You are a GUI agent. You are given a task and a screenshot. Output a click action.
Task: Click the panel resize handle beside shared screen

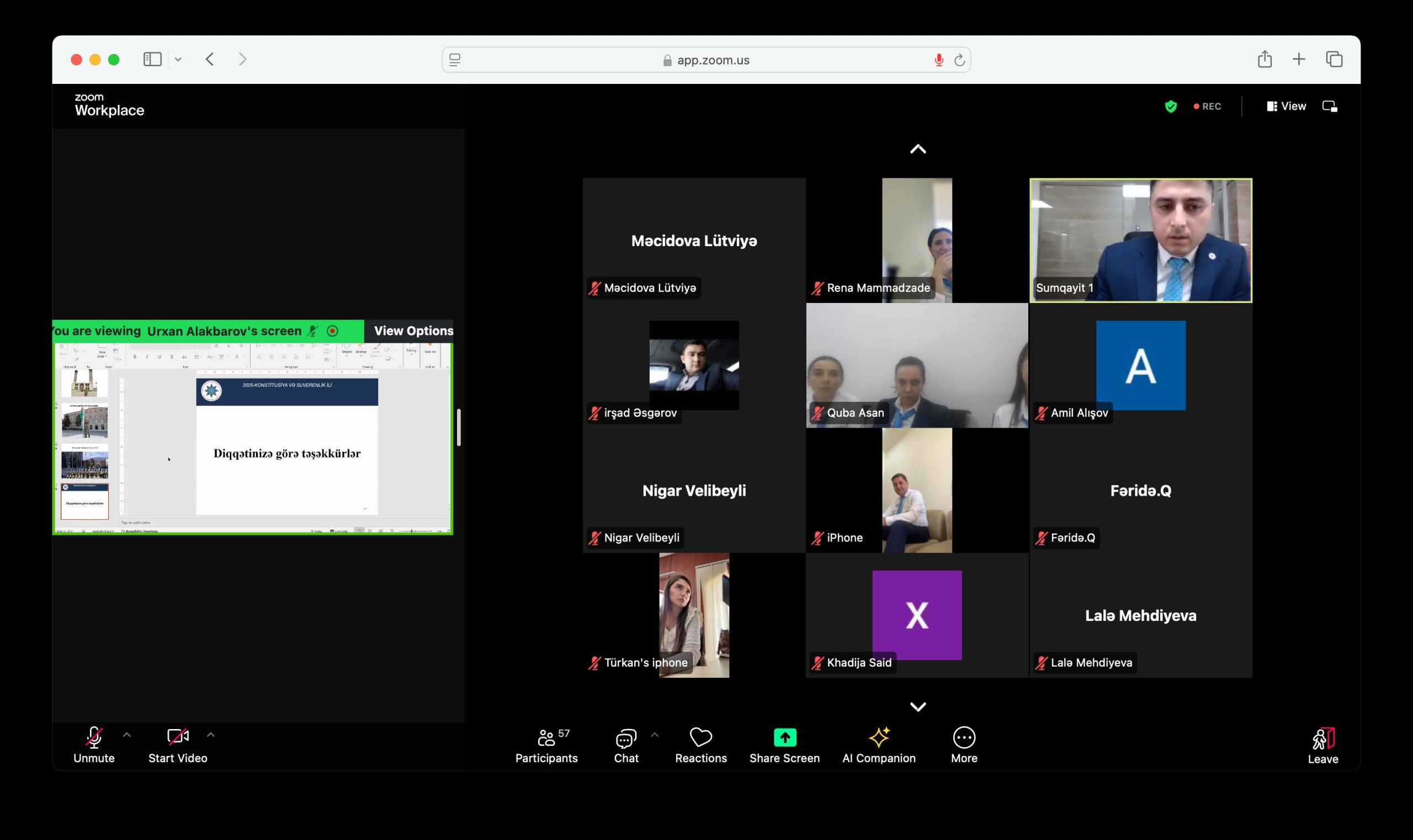click(459, 427)
